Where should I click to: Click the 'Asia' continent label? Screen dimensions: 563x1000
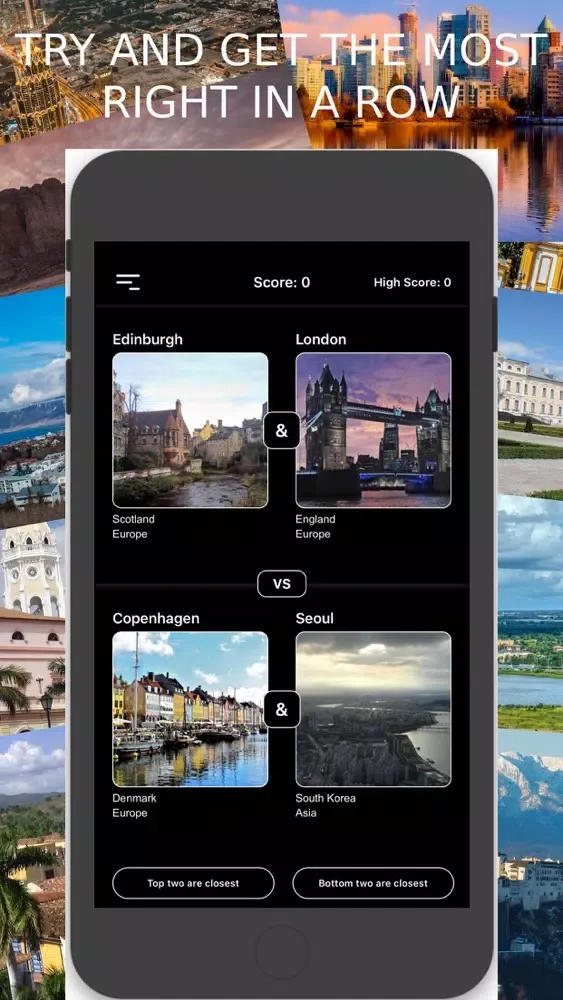tap(305, 813)
